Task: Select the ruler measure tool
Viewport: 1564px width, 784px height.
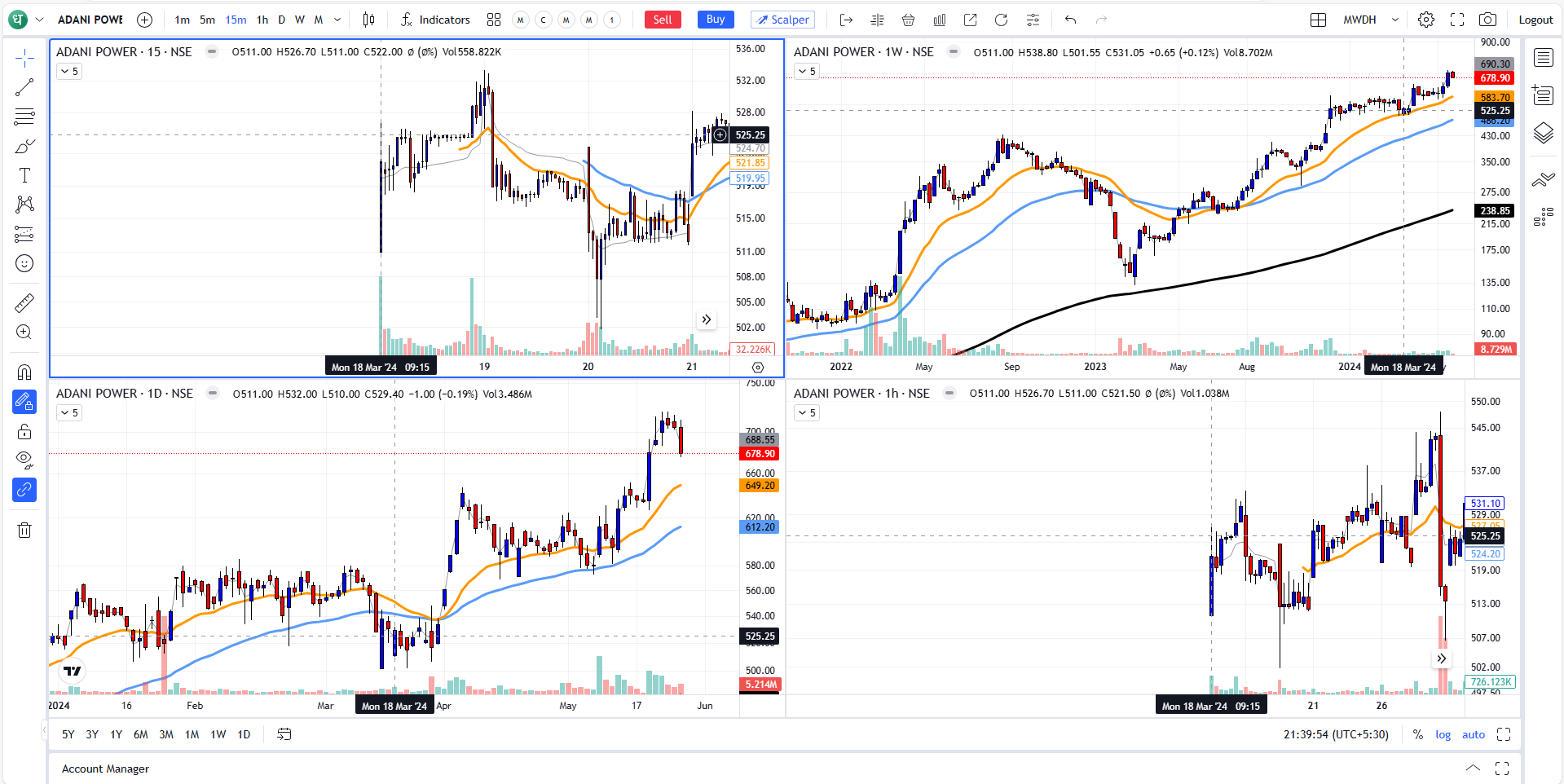Action: (x=24, y=303)
